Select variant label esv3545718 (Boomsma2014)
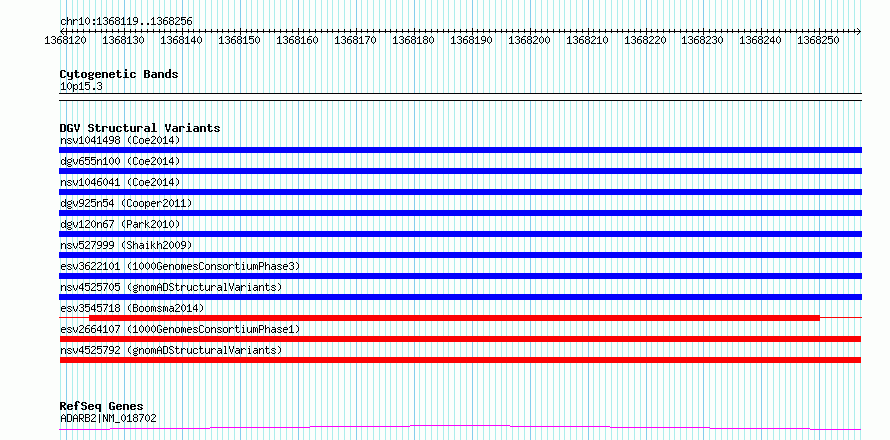 click(x=132, y=308)
